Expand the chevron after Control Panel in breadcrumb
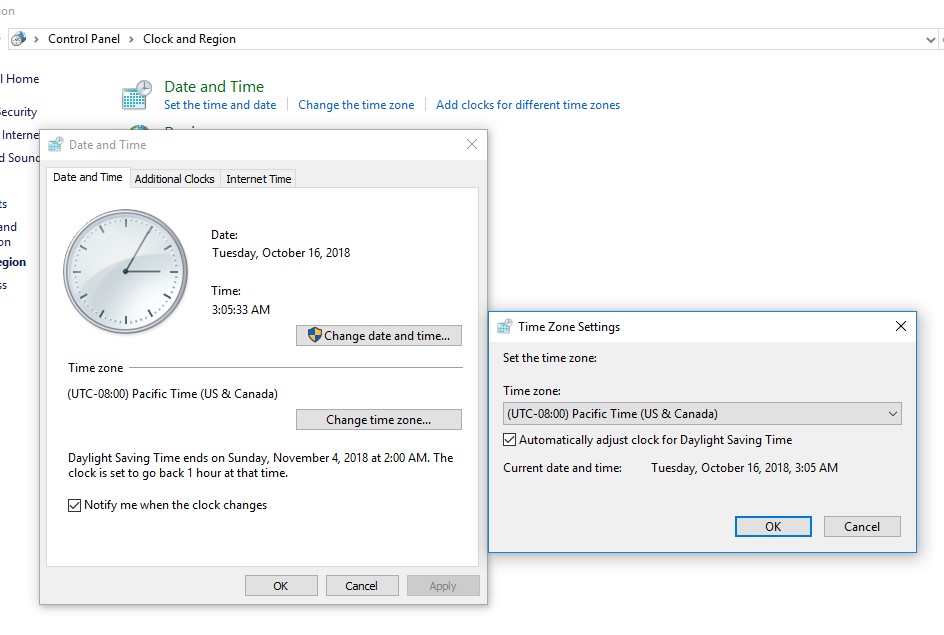The image size is (944, 635). tap(131, 39)
